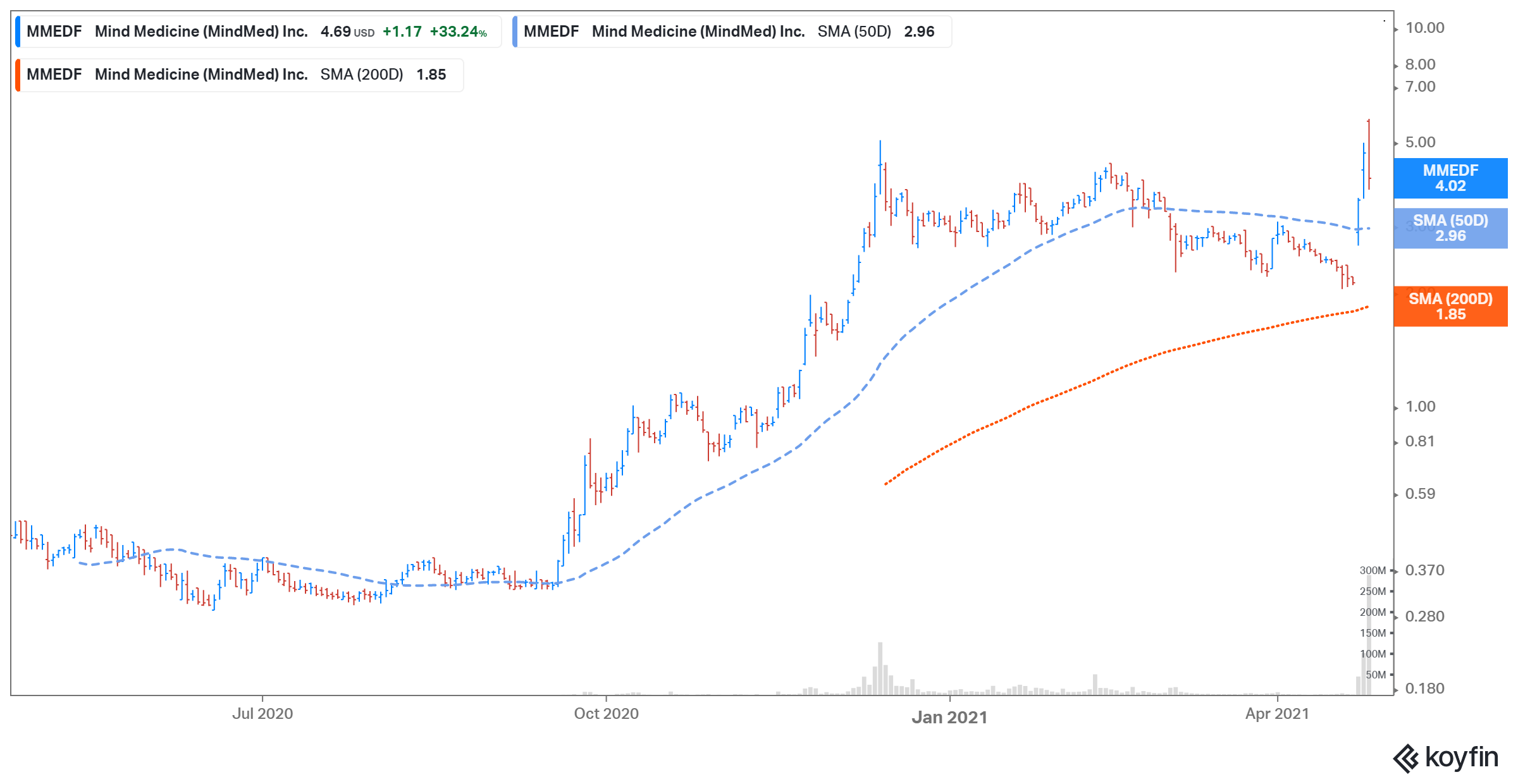Image resolution: width=1518 pixels, height=784 pixels.
Task: Click the blue MMEDF 4.02 price tag
Action: coord(1450,178)
